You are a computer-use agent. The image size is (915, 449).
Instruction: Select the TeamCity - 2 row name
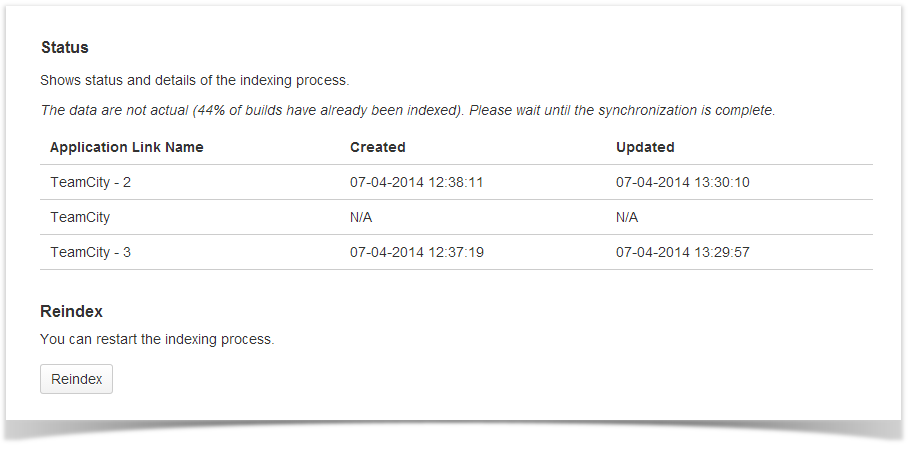pos(91,182)
